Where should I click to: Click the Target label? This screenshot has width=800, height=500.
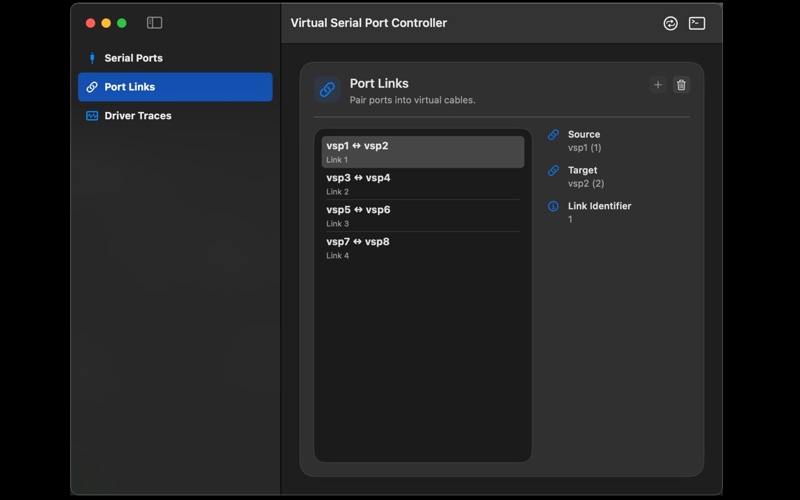[x=582, y=170]
